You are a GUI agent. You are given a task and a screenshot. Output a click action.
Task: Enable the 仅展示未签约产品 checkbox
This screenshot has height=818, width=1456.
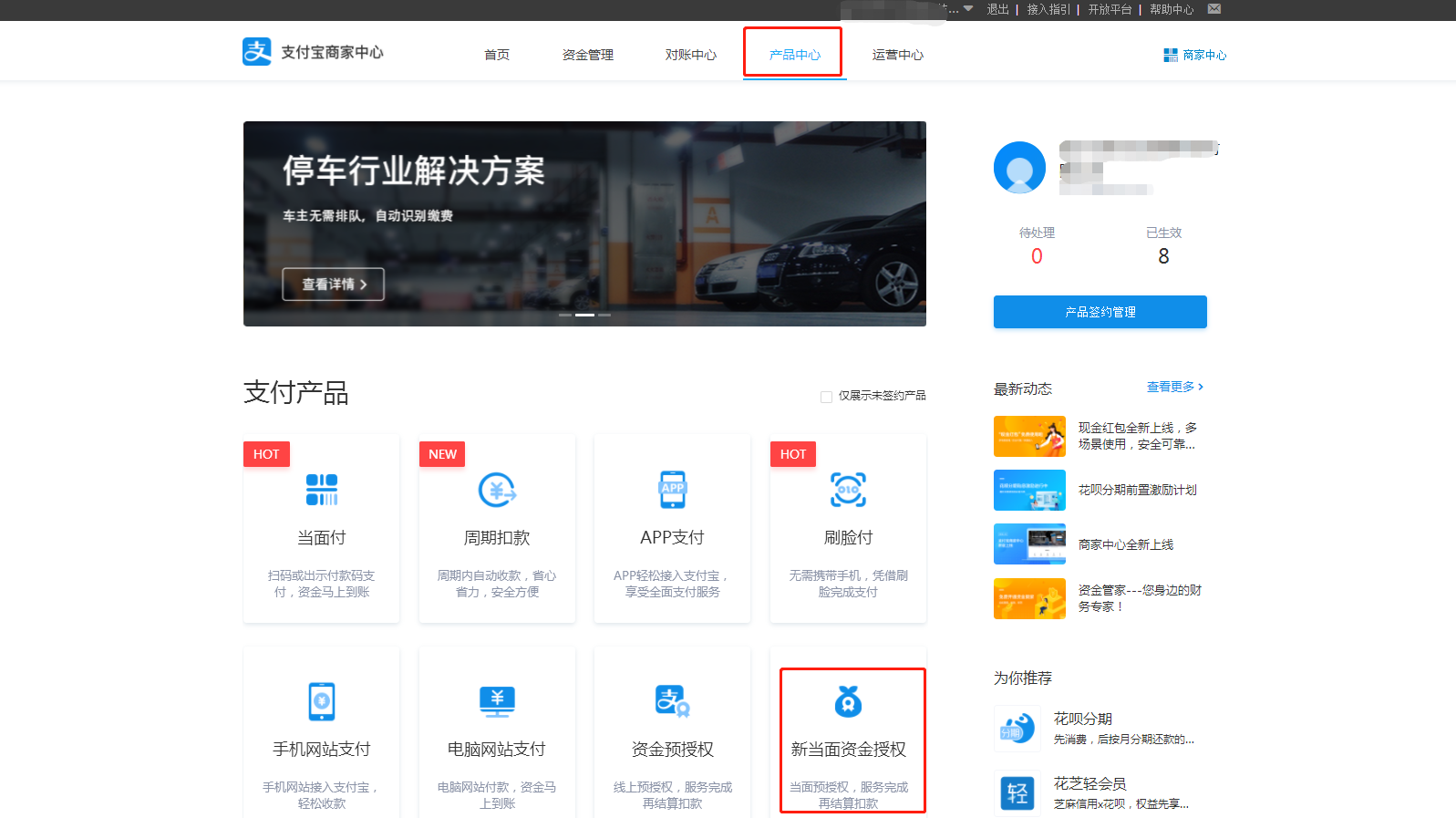(826, 397)
